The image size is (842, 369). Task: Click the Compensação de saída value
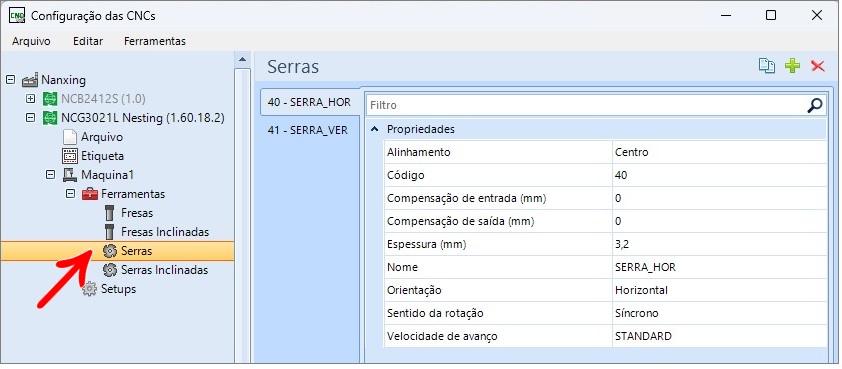point(719,221)
